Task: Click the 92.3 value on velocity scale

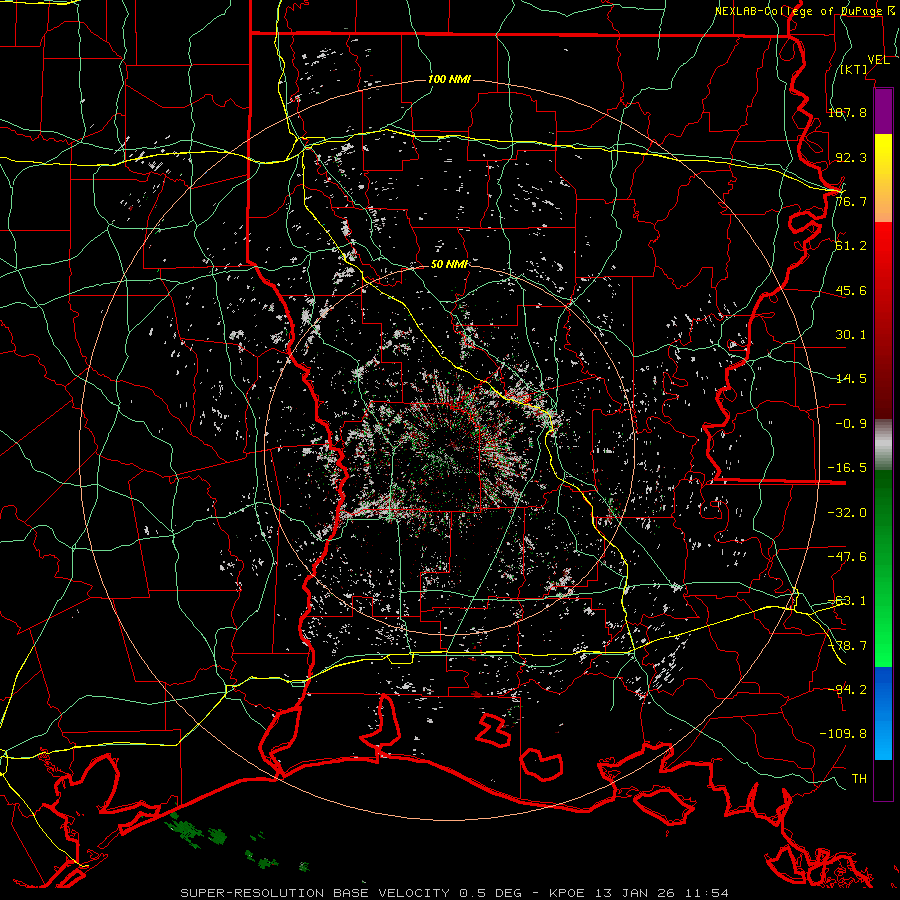Action: pos(851,157)
